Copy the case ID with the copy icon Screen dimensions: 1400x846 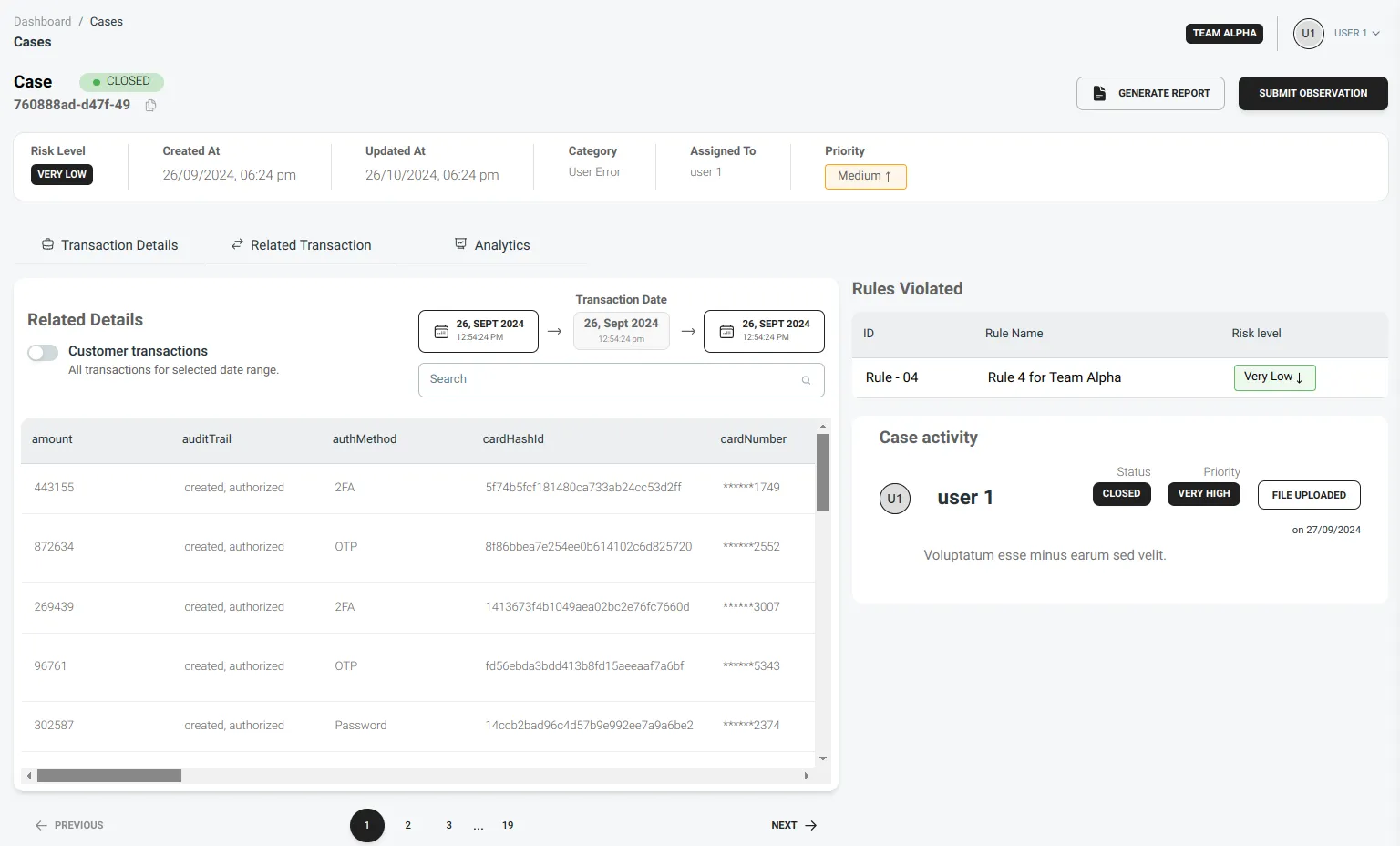[x=151, y=106]
